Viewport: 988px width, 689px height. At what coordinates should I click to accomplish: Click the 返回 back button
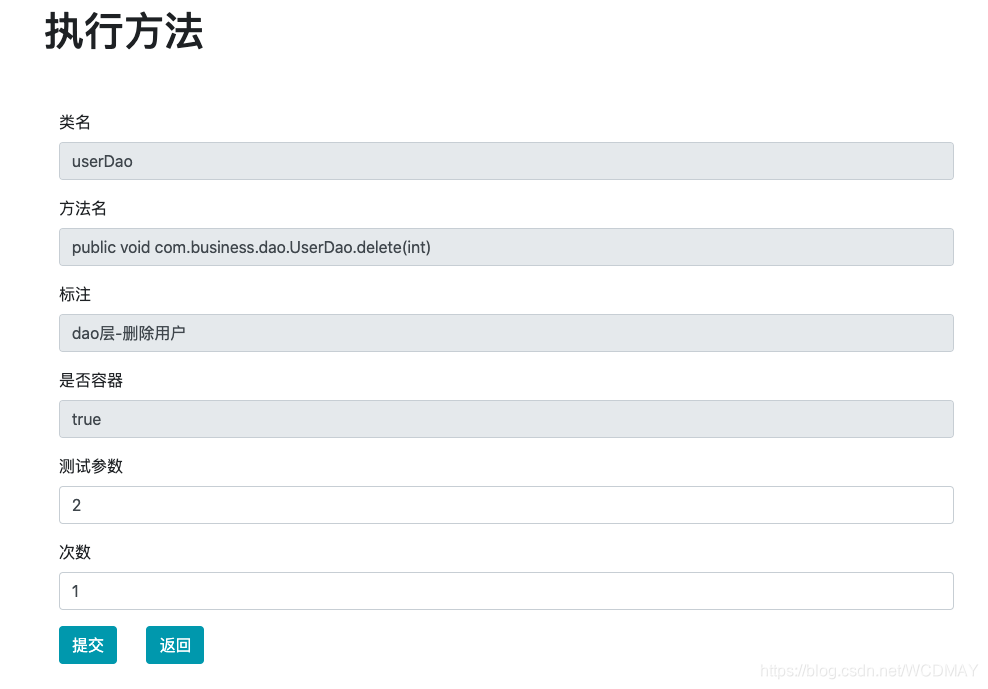175,645
